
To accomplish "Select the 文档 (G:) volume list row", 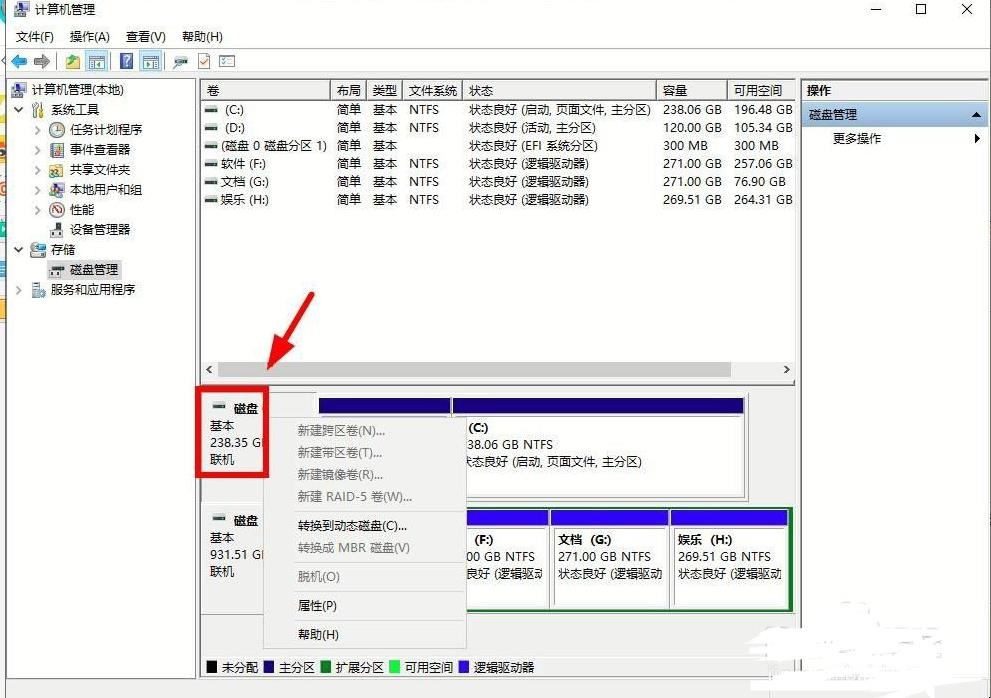I will 498,182.
